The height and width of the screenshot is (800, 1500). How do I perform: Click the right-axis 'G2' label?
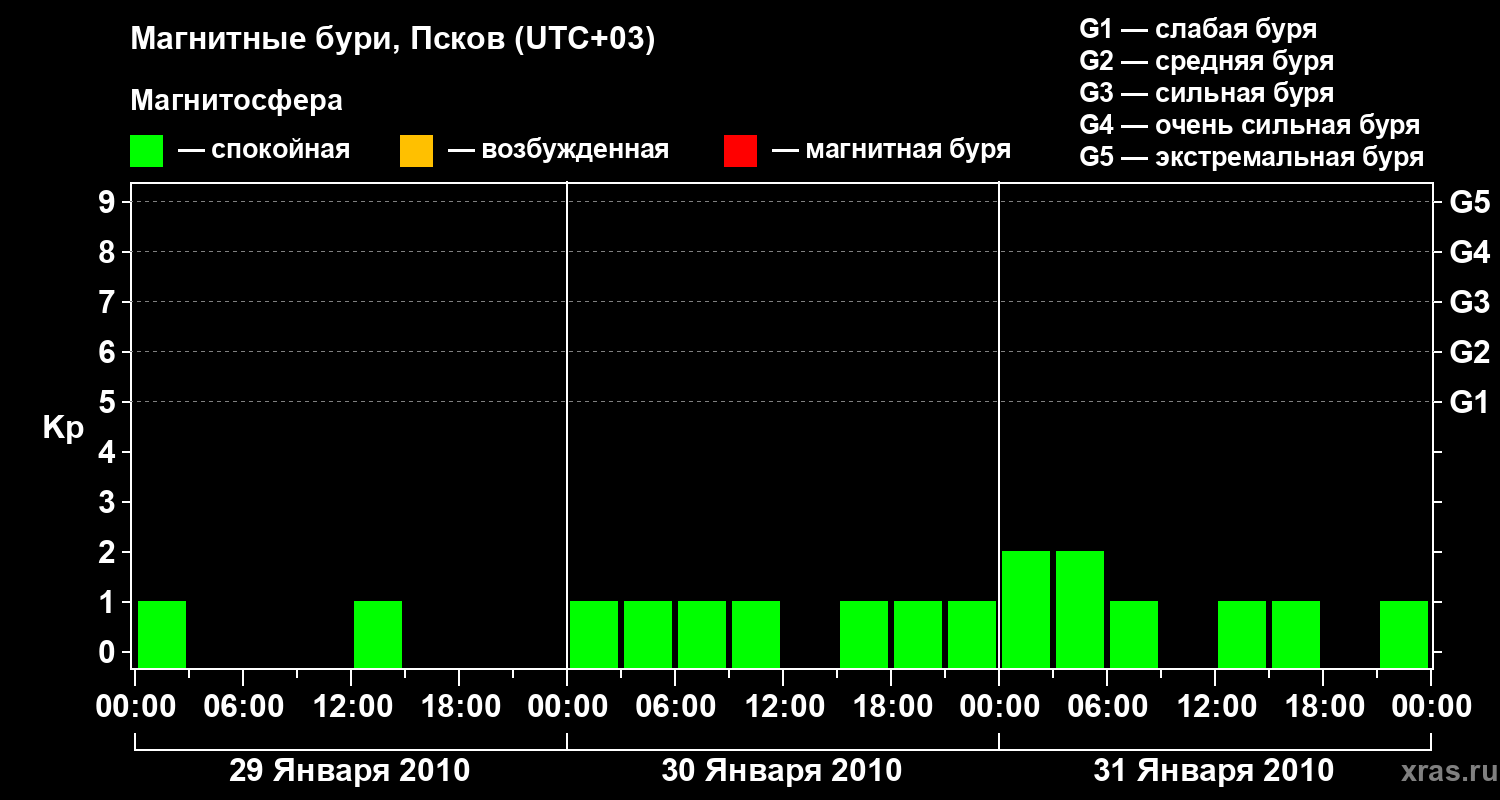1469,352
